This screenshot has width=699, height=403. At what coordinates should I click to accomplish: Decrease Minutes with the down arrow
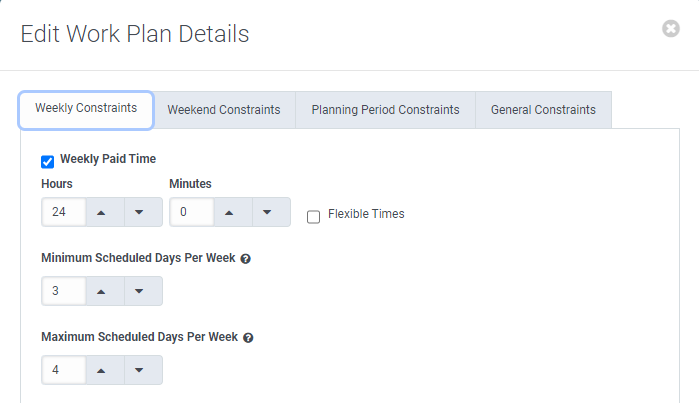[x=268, y=212]
